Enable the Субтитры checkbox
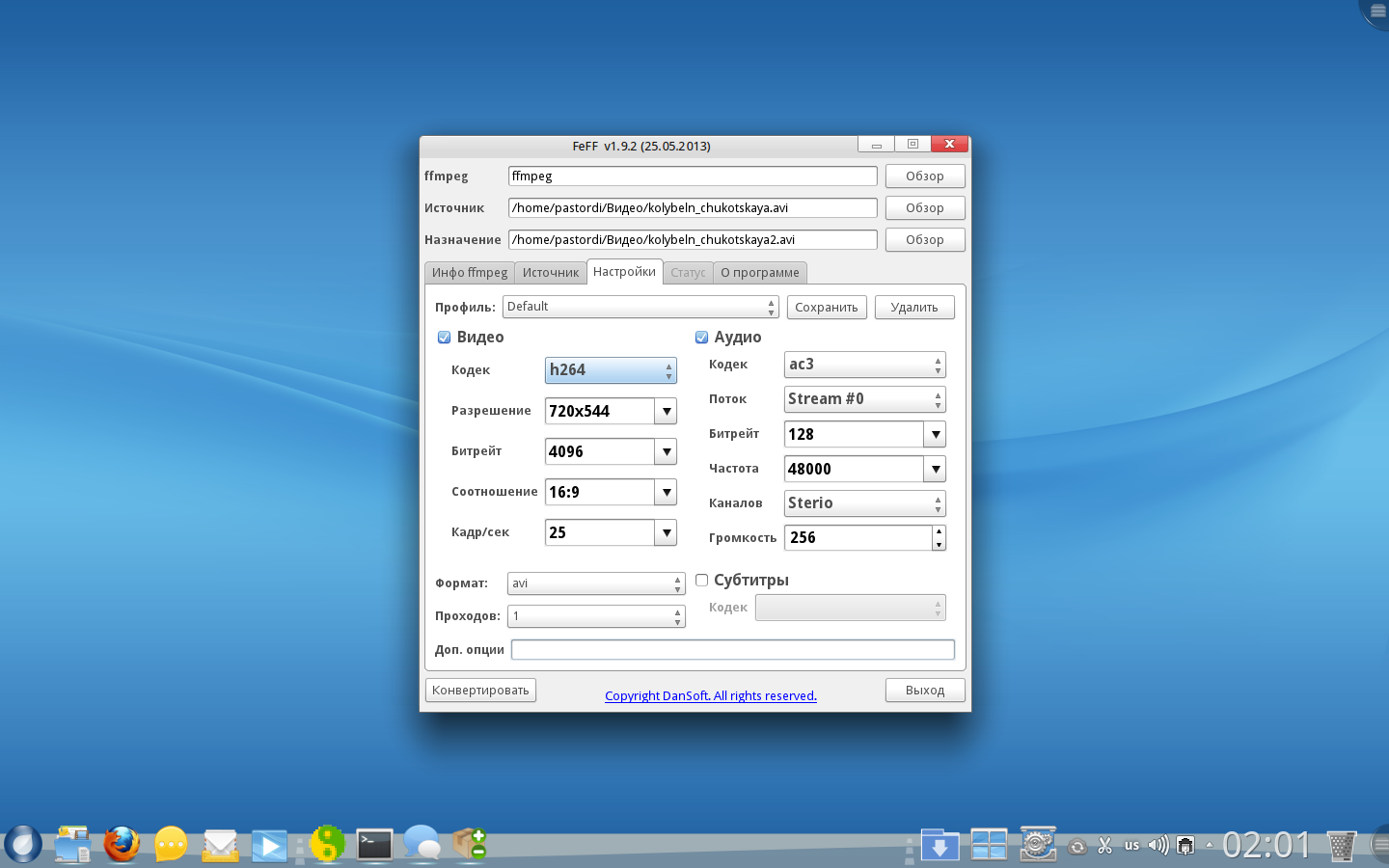 click(702, 581)
